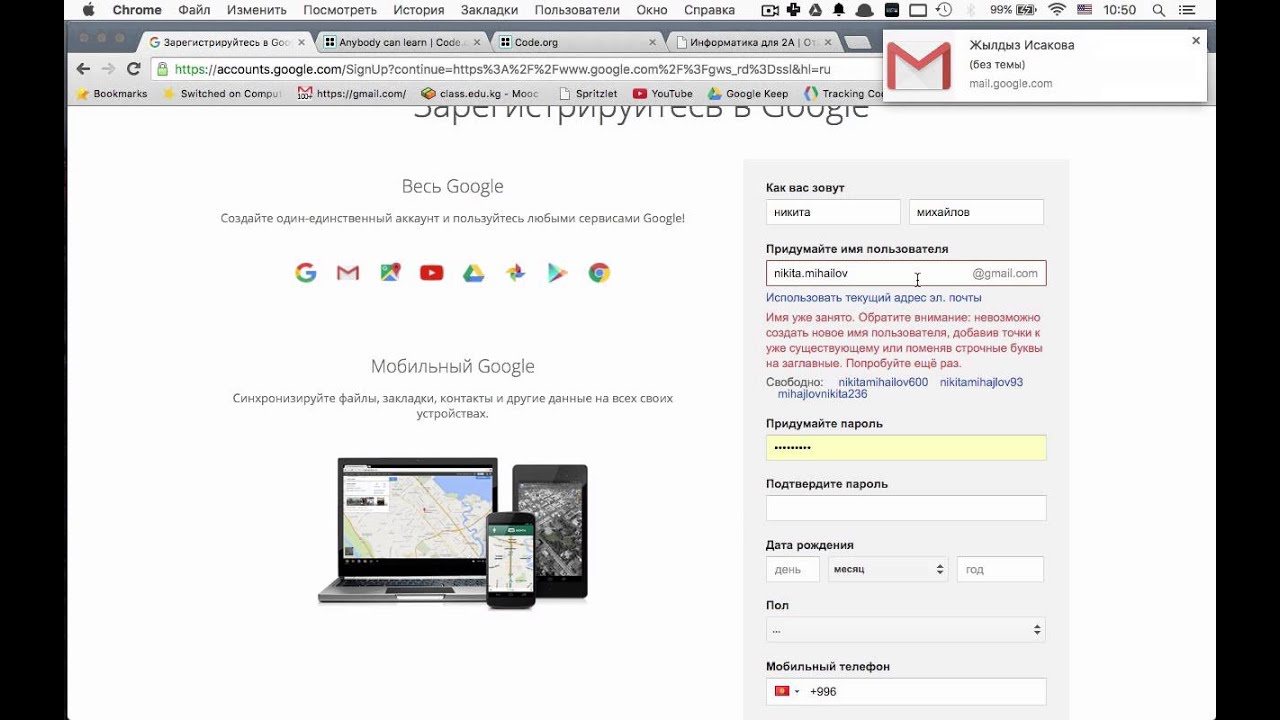Open the Файл menu
The image size is (1280, 720).
194,10
